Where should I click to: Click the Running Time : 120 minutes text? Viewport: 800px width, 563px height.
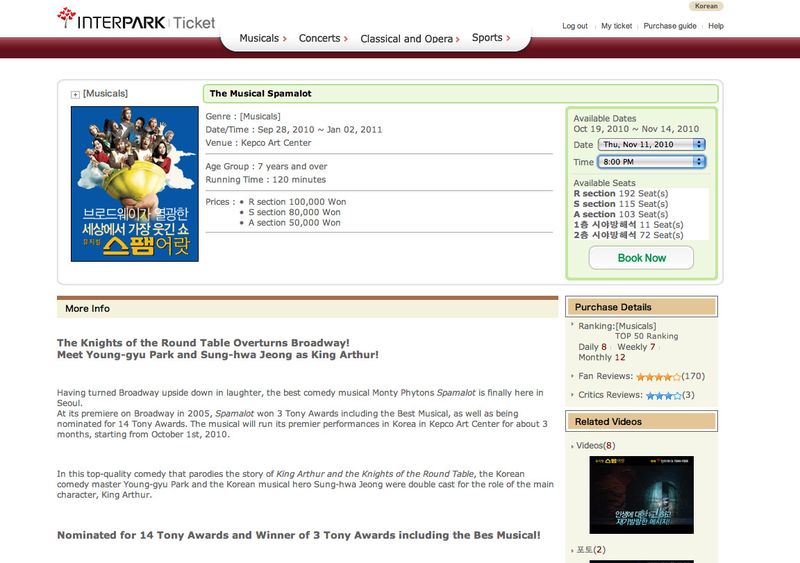pyautogui.click(x=265, y=180)
